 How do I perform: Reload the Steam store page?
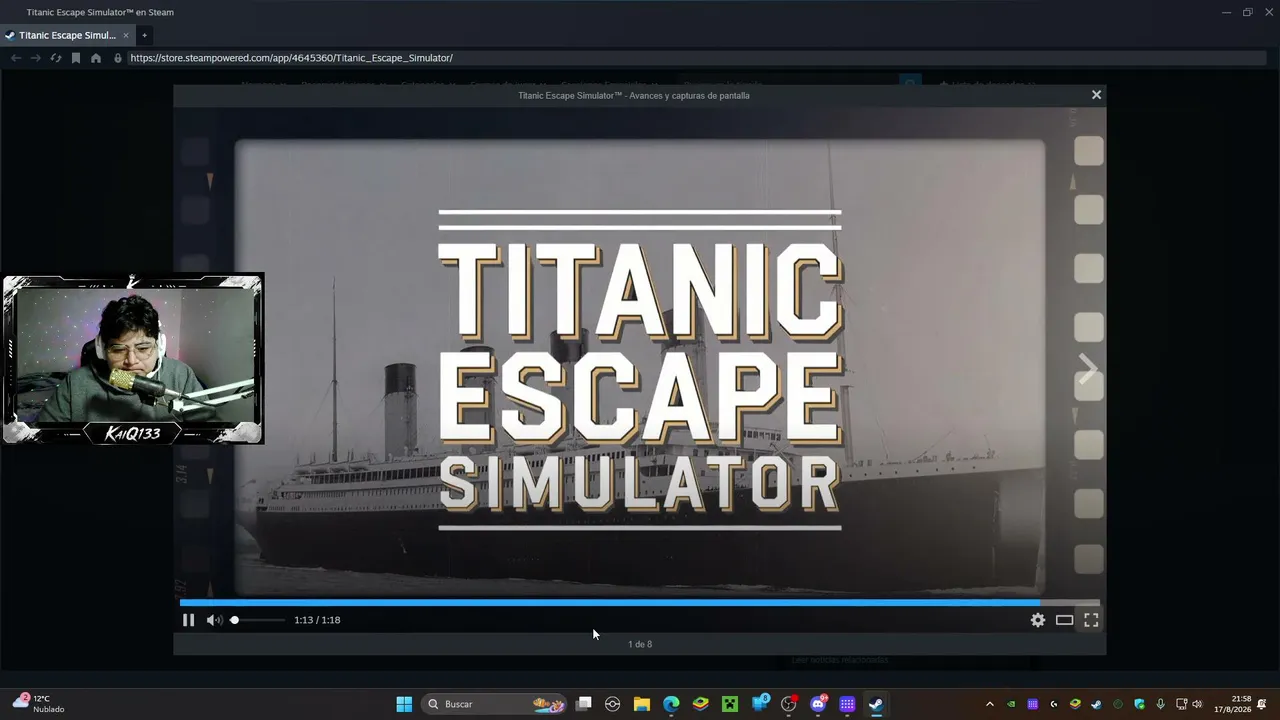click(x=56, y=58)
